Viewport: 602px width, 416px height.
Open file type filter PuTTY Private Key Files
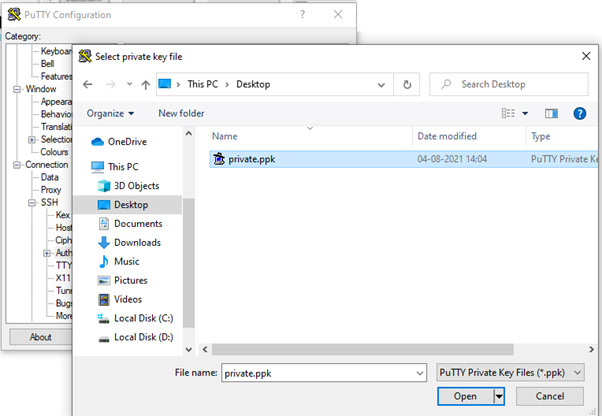tap(510, 373)
